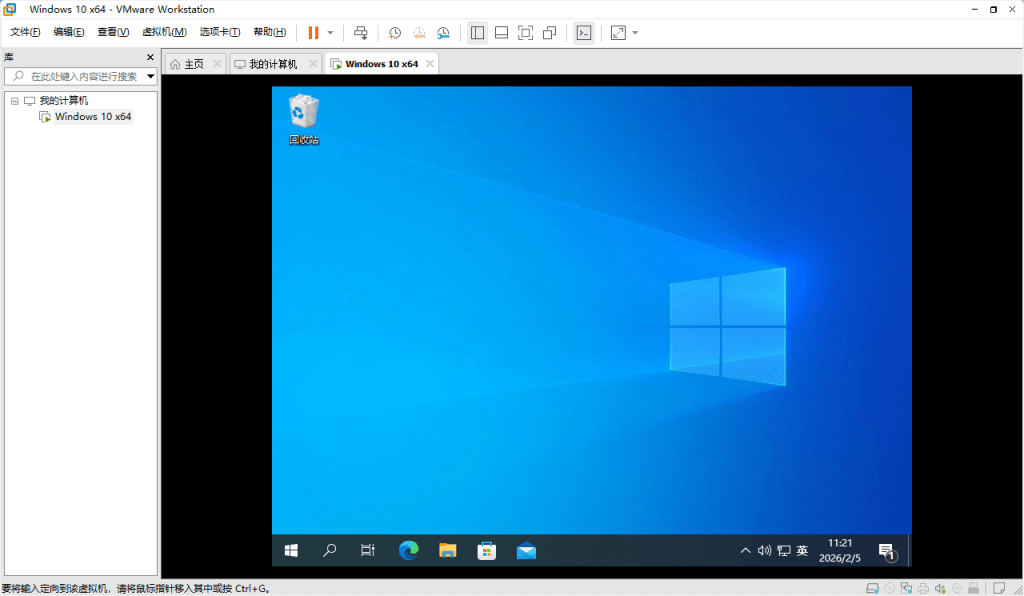Open the guest taskbar search
1024x596 pixels.
[330, 551]
